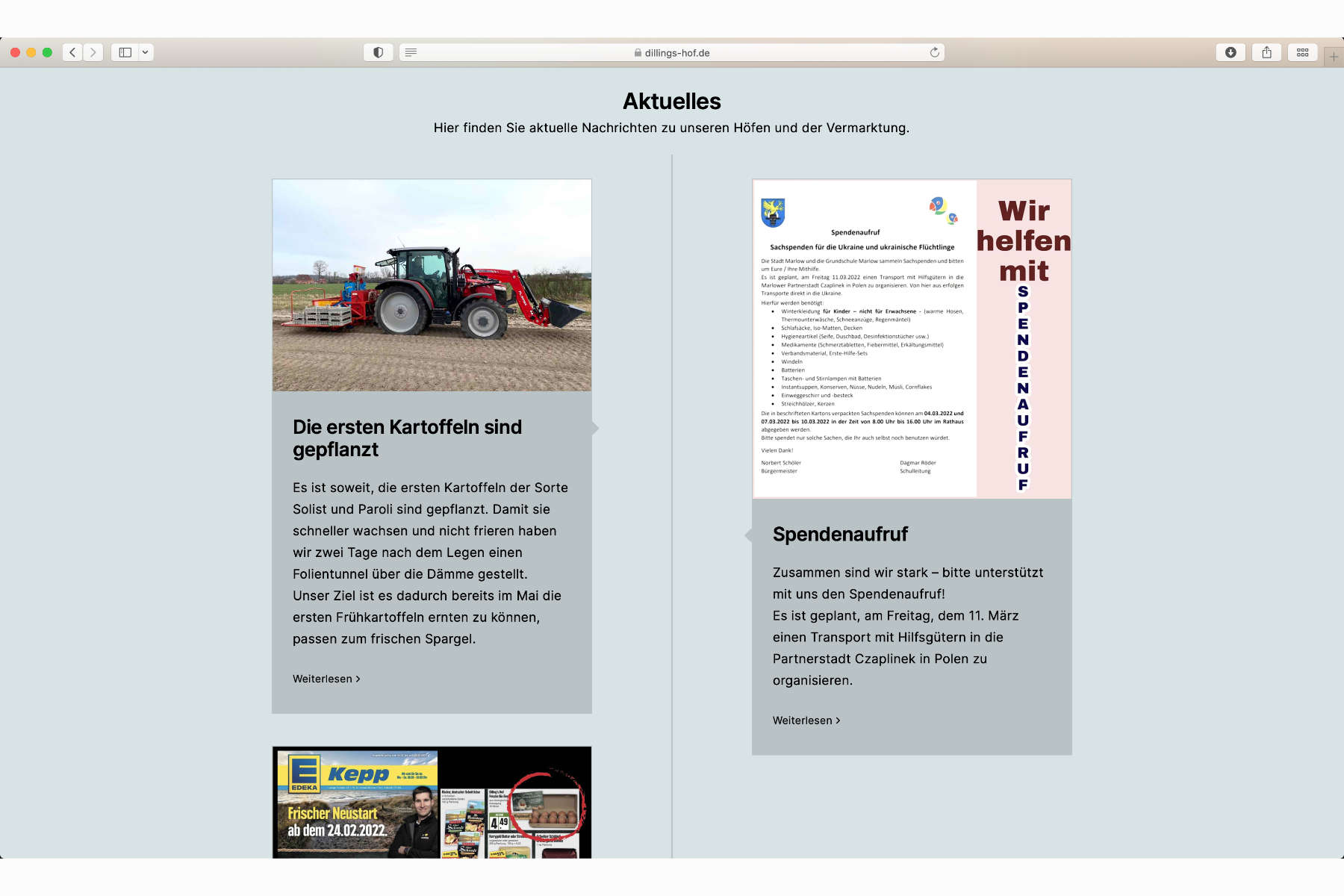The height and width of the screenshot is (896, 1344).
Task: Open the Downloads list in the toolbar
Action: (x=1230, y=52)
